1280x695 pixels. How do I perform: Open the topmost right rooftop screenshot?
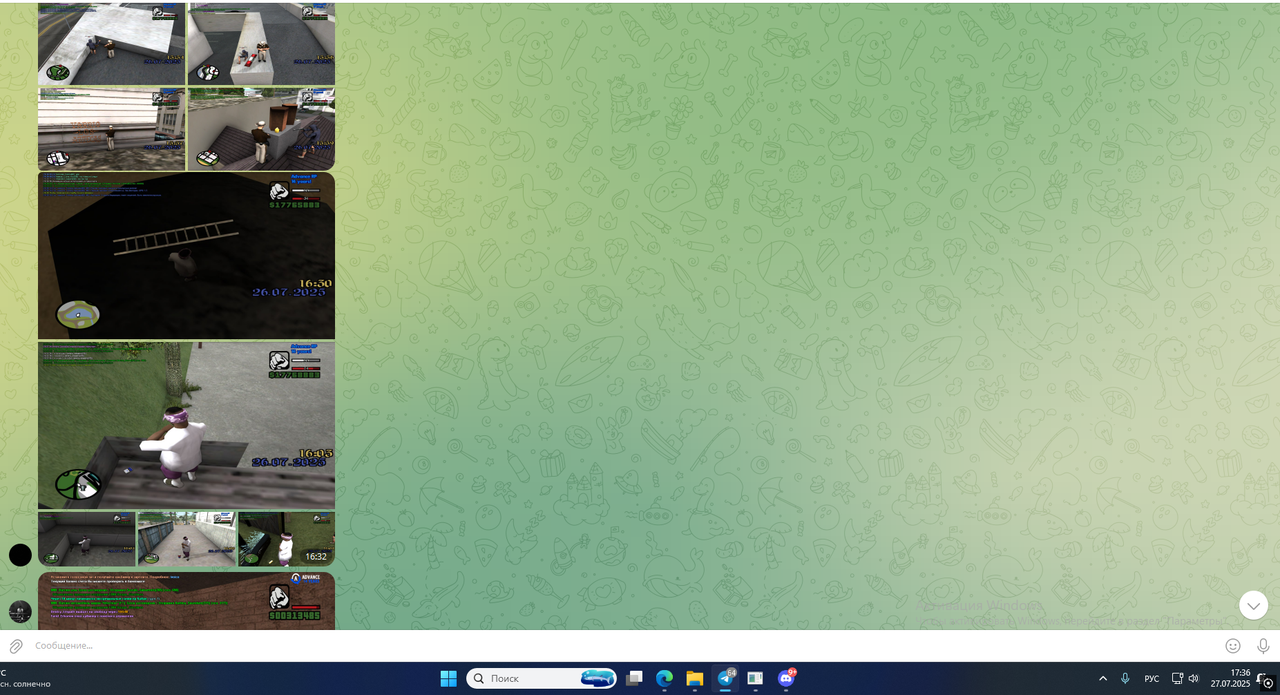(261, 43)
